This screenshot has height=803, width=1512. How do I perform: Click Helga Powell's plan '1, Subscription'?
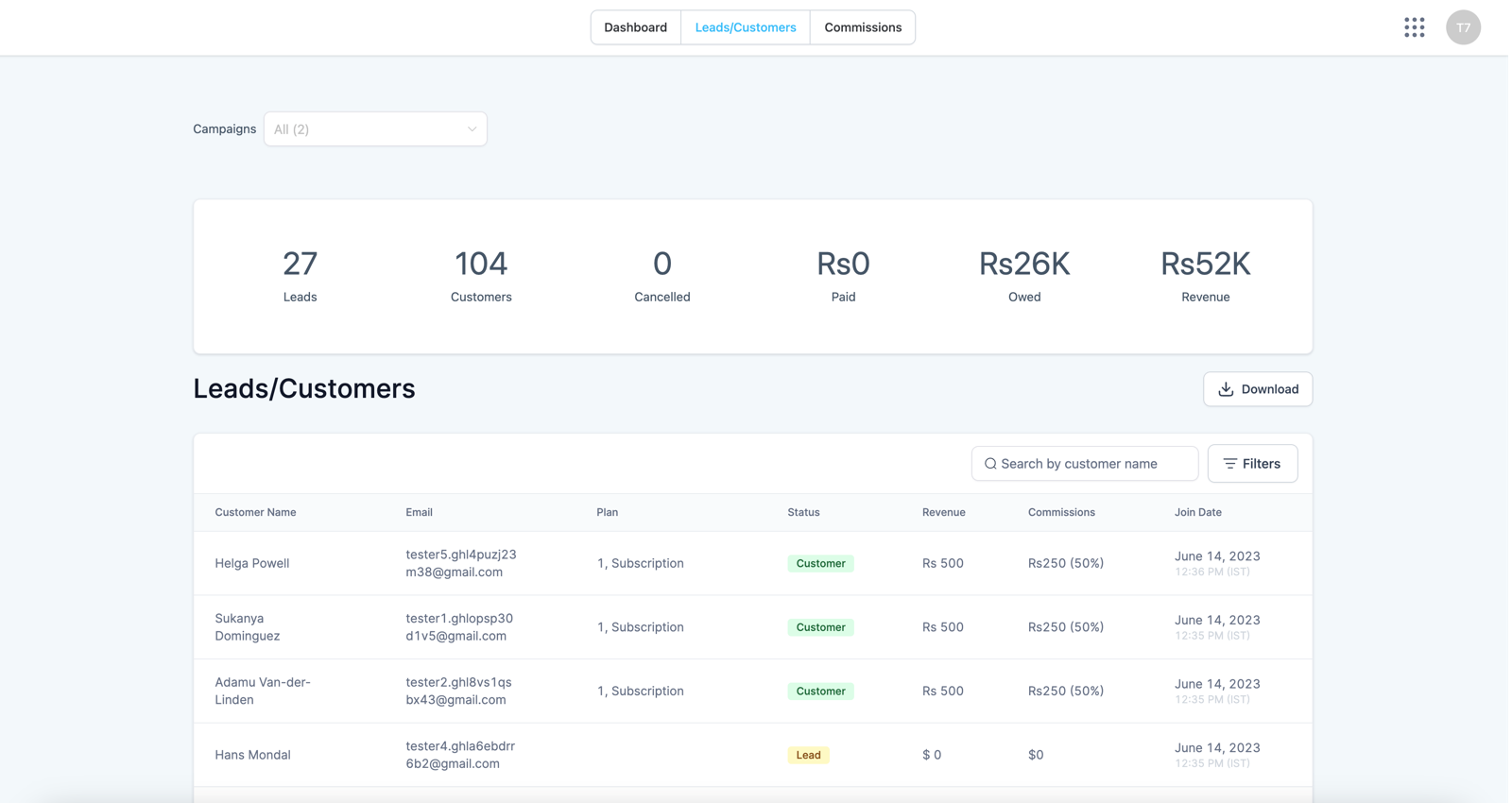pyautogui.click(x=640, y=563)
